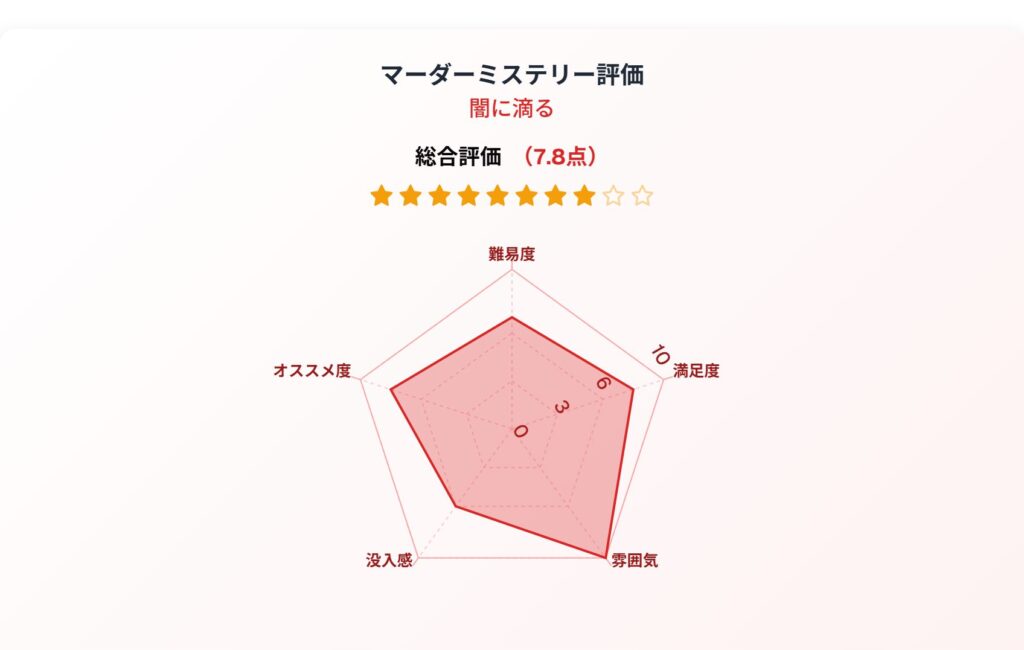
Task: Click the 雰囲気 data point at the max vertex
Action: coord(605,557)
